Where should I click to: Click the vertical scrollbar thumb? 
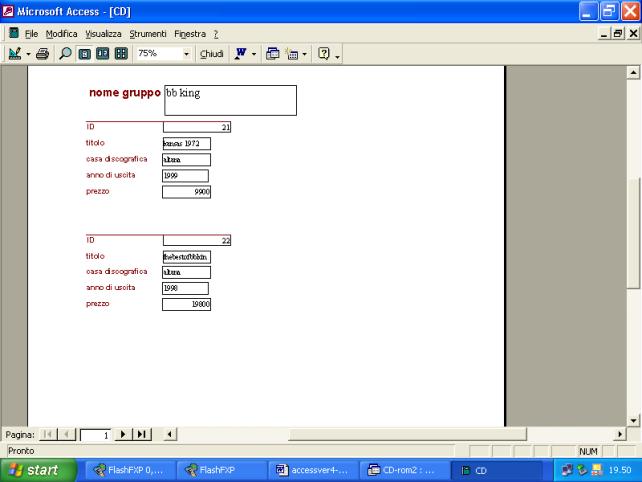[x=633, y=233]
